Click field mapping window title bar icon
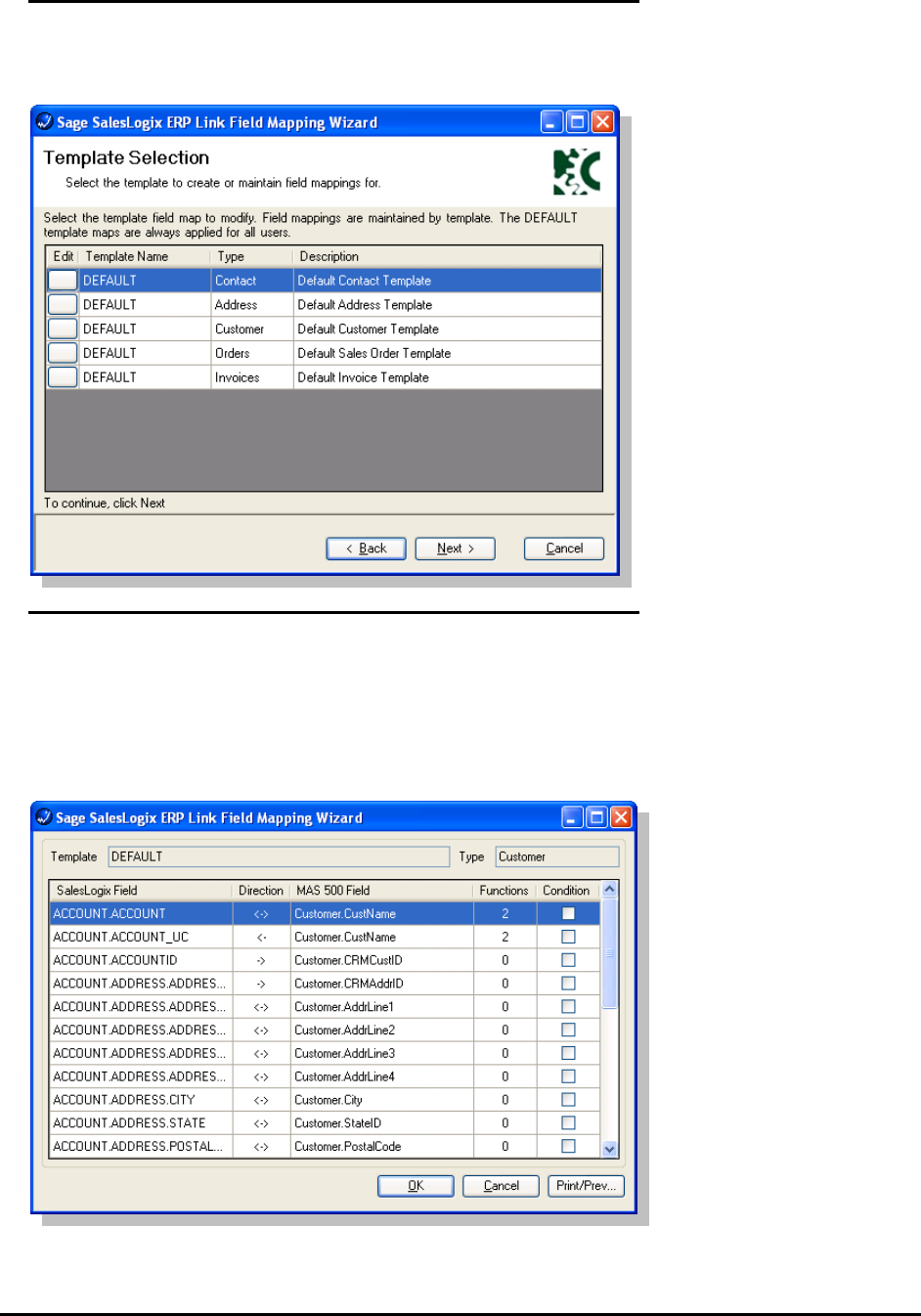 [x=44, y=817]
